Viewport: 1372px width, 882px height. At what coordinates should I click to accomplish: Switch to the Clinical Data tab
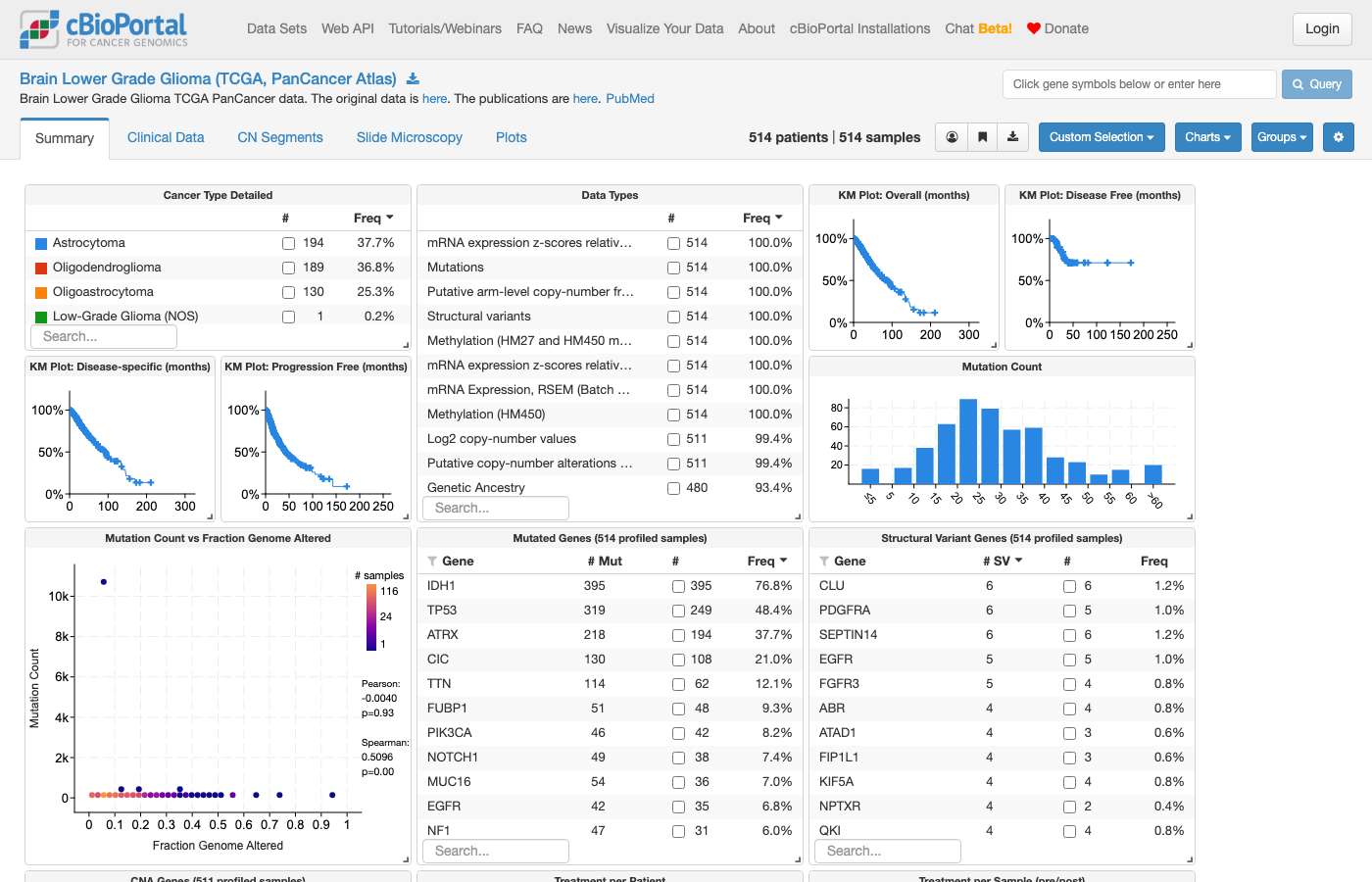[166, 137]
